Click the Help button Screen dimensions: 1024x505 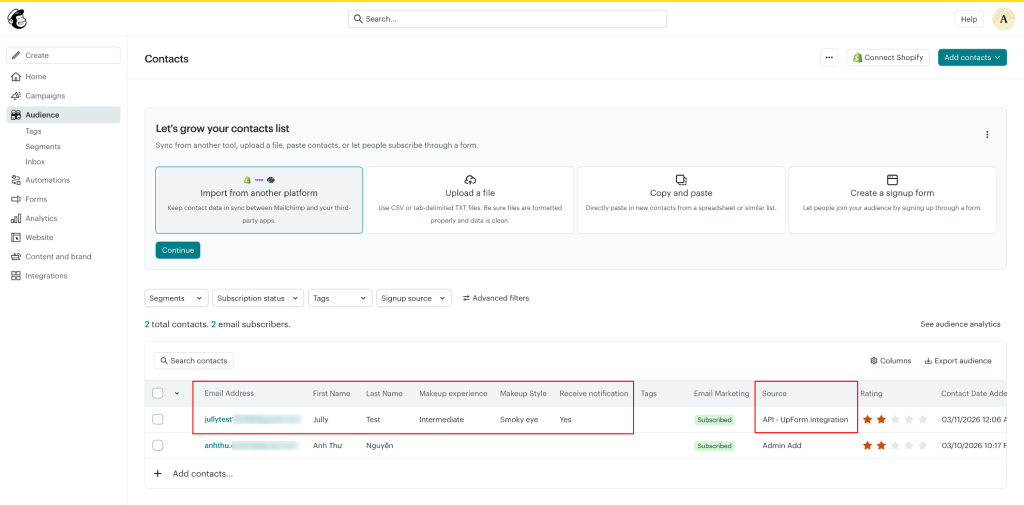click(x=968, y=19)
